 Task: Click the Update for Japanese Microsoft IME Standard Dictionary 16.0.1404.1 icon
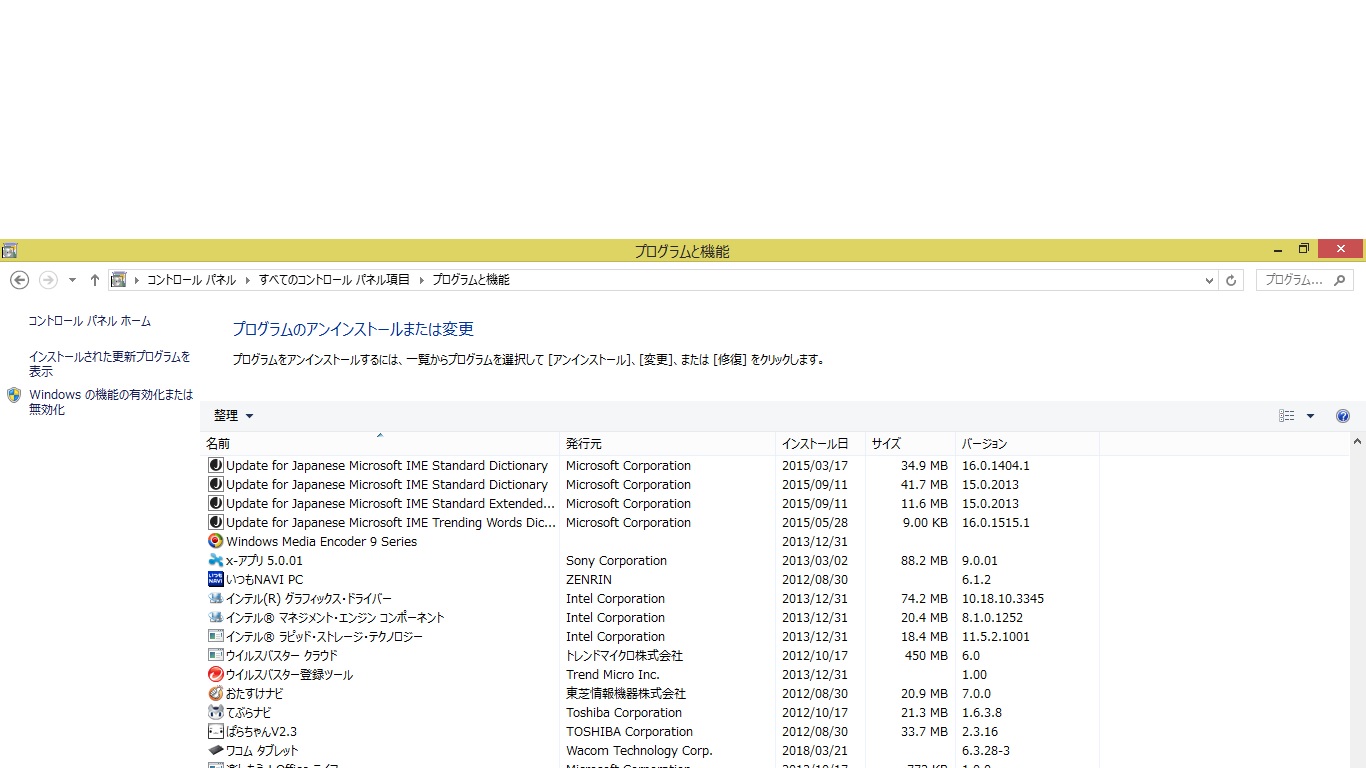(215, 465)
